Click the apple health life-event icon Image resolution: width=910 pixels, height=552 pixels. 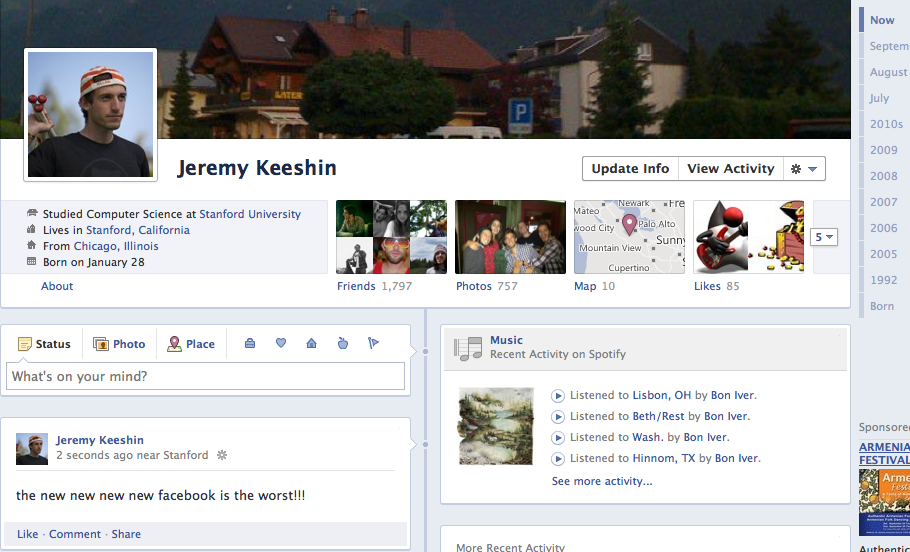342,344
